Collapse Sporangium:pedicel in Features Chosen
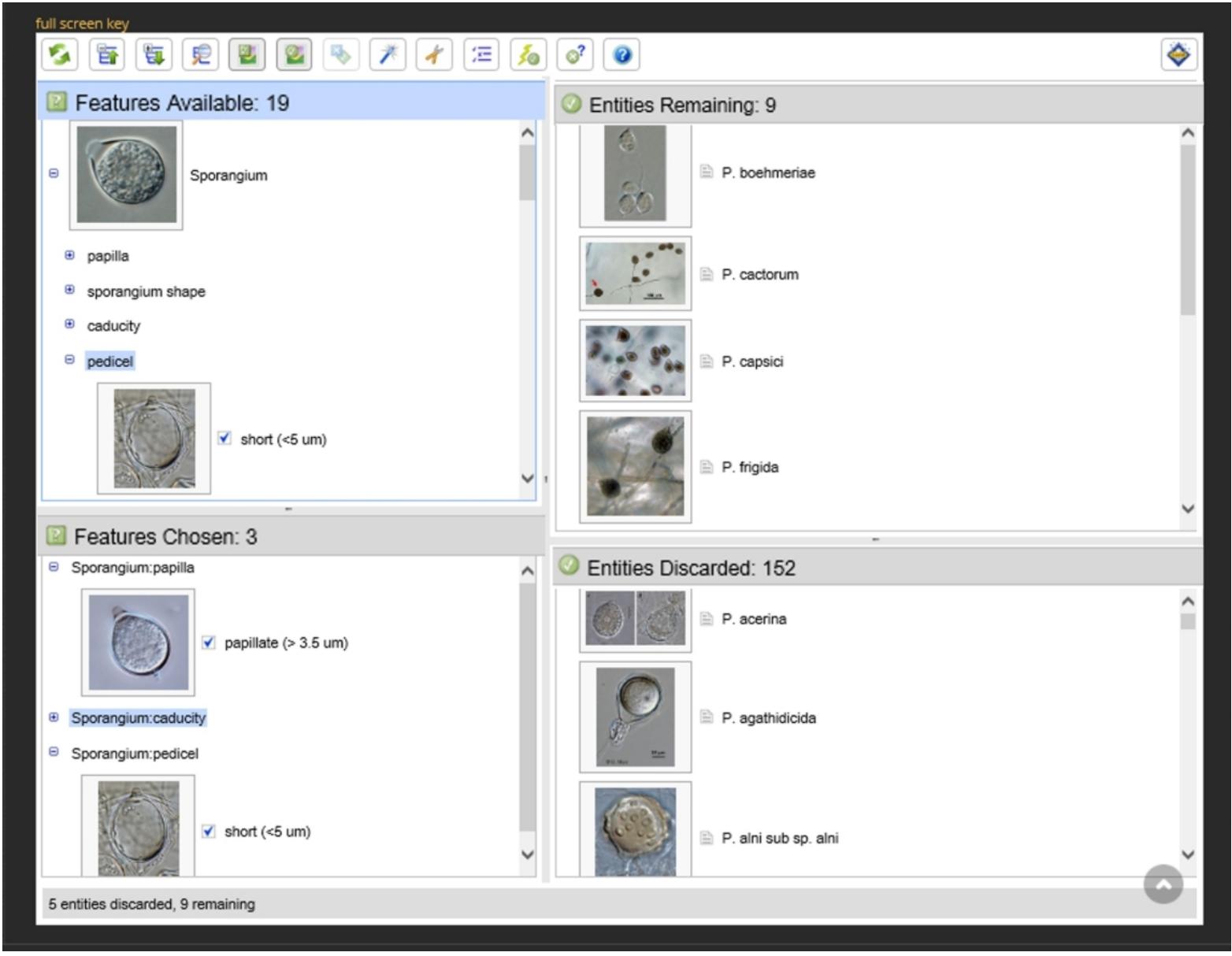Screen dimensions: 1232x956 coord(54,752)
